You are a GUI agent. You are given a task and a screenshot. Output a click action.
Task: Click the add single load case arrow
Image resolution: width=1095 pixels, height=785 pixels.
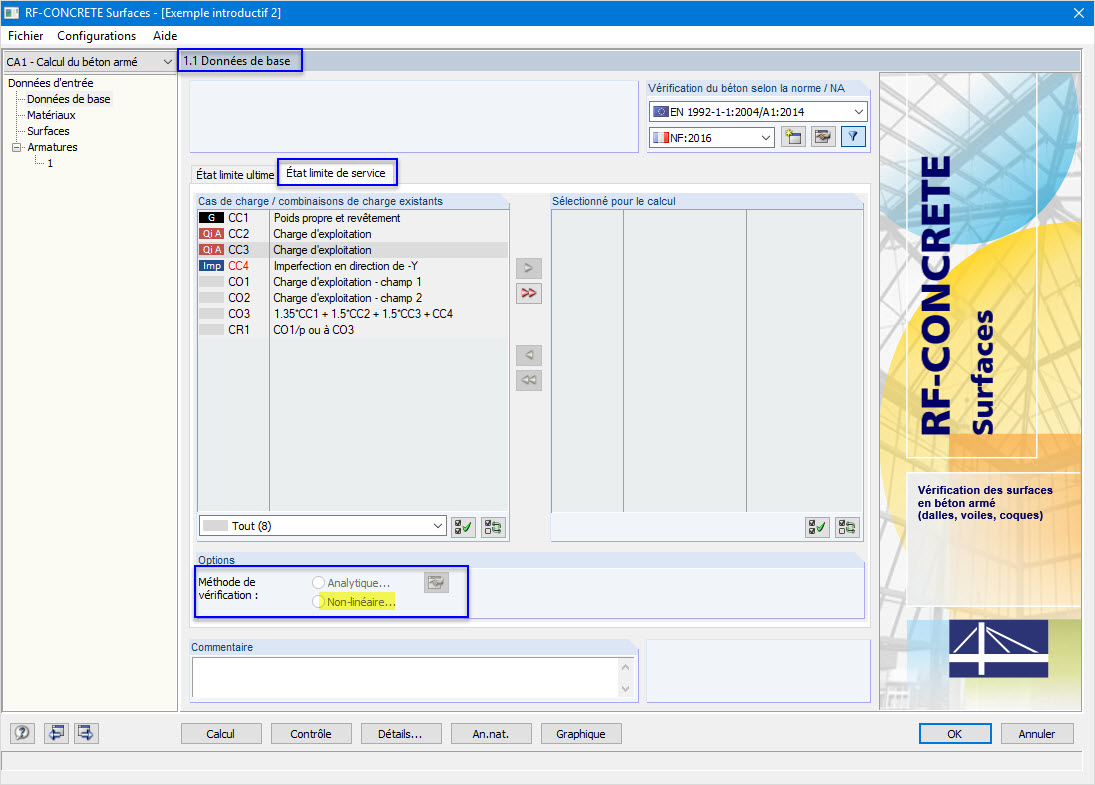pyautogui.click(x=529, y=268)
